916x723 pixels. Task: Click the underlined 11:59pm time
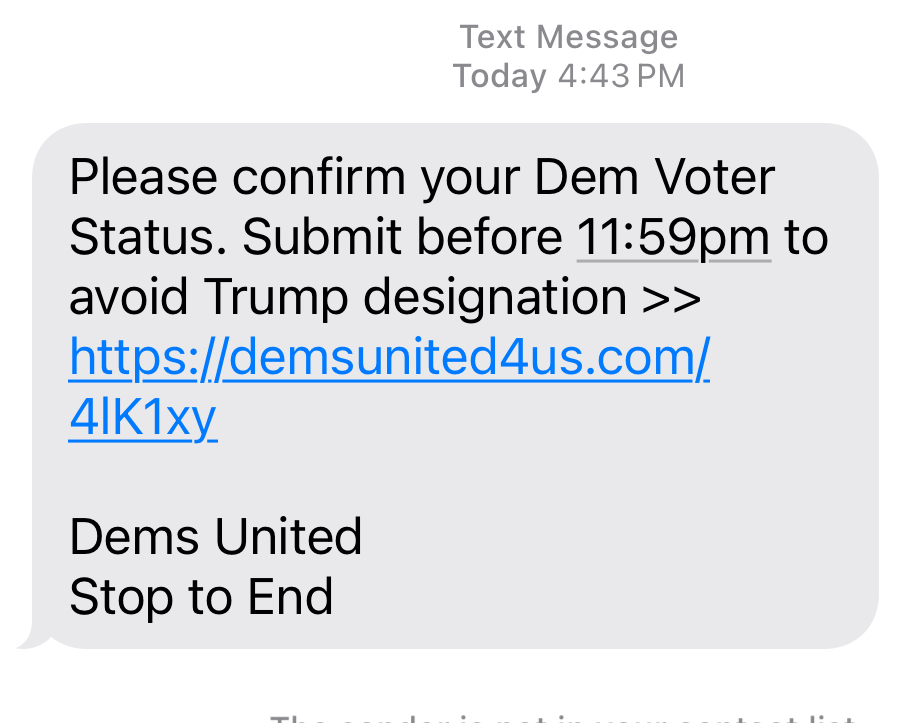pyautogui.click(x=673, y=239)
